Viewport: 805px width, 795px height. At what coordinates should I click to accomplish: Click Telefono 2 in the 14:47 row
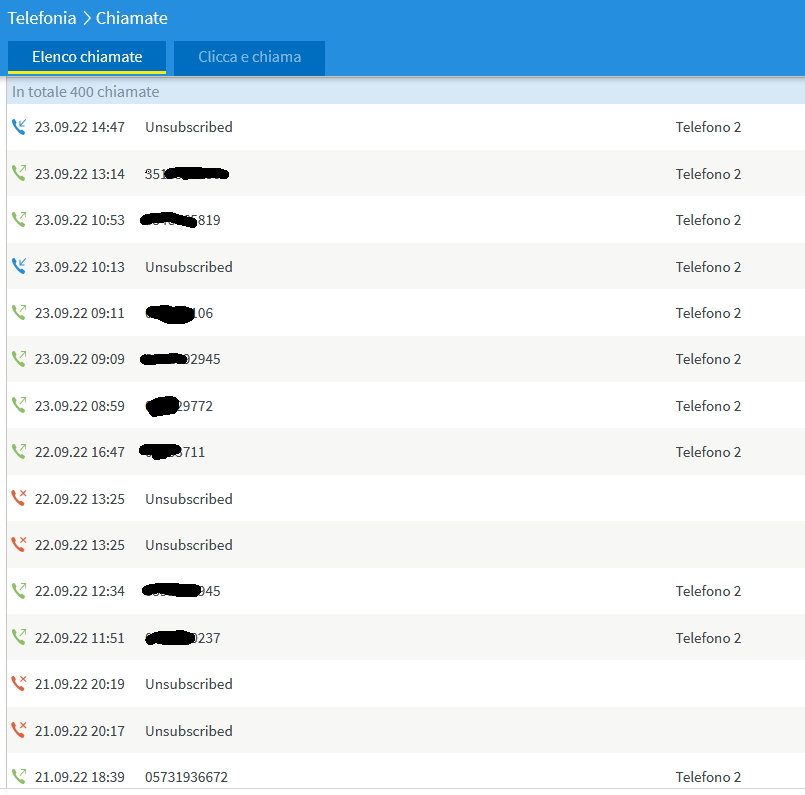pos(708,127)
